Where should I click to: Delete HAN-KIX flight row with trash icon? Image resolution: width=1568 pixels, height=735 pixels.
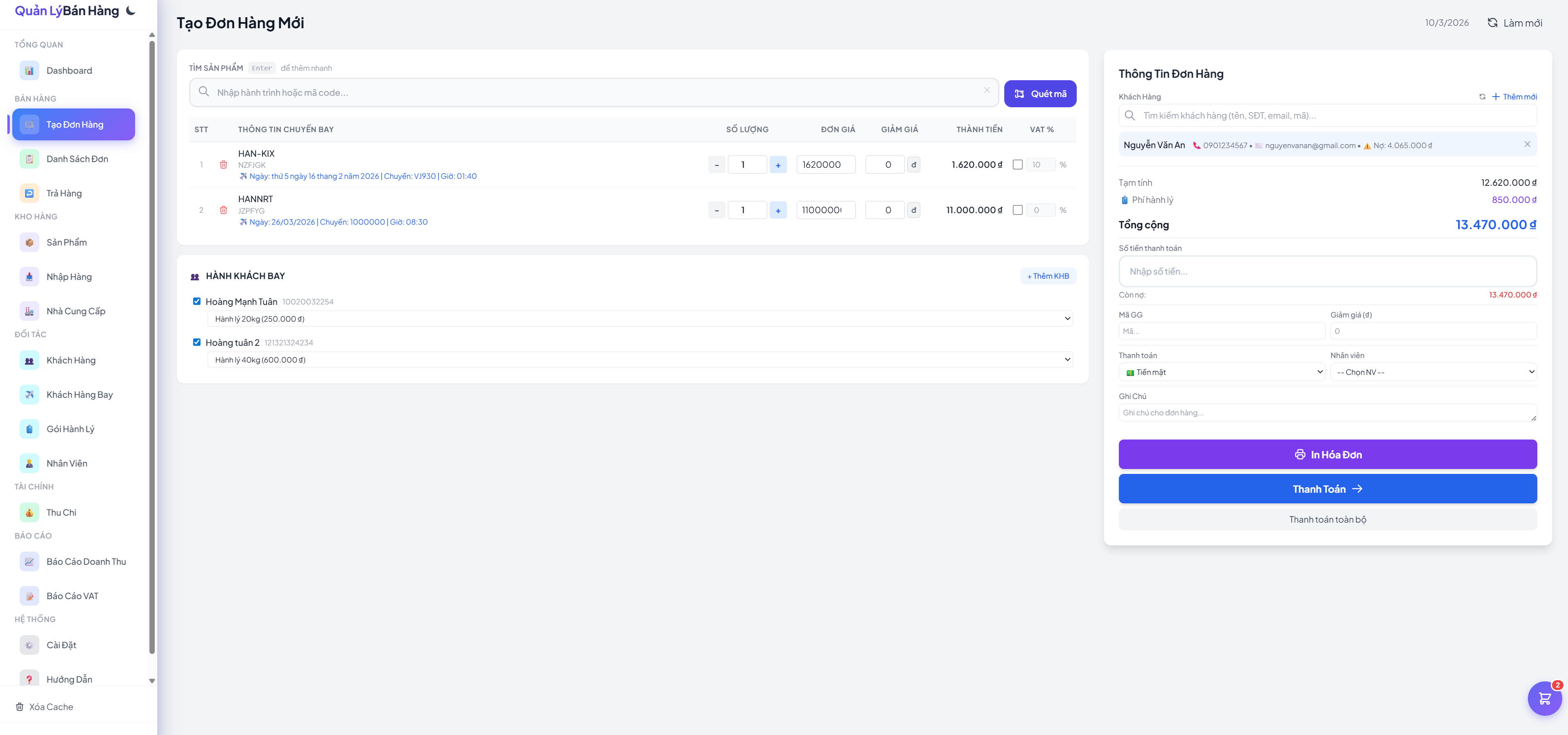click(224, 165)
